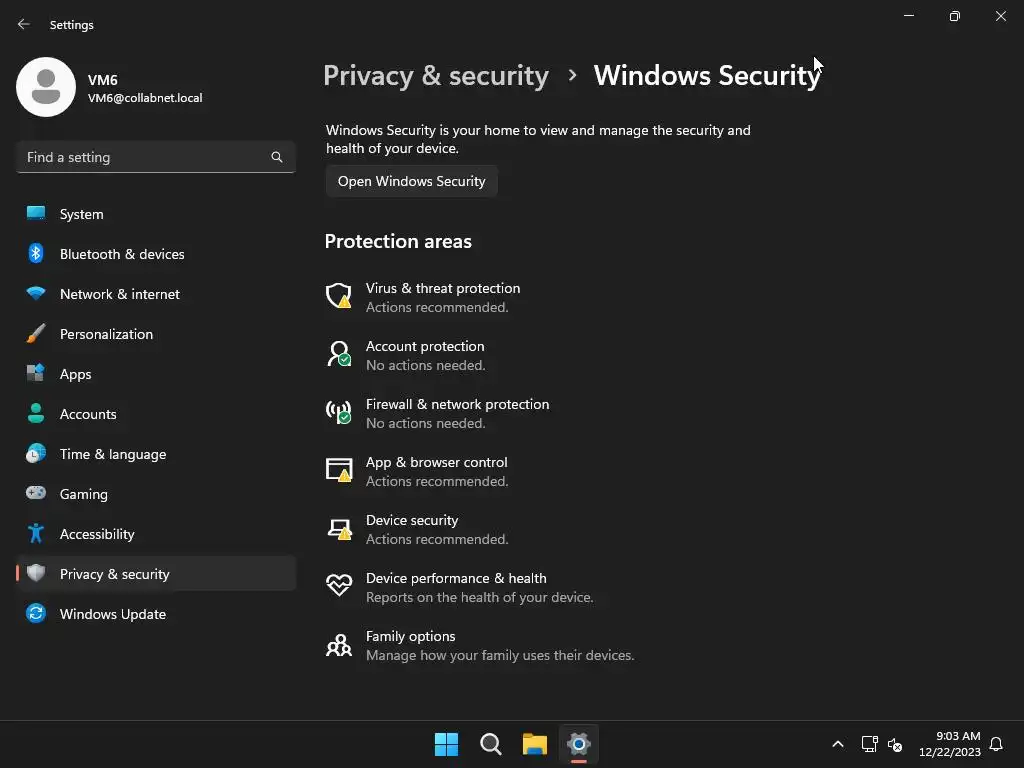Image resolution: width=1024 pixels, height=768 pixels.
Task: Click the Device security laptop icon
Action: click(x=339, y=528)
